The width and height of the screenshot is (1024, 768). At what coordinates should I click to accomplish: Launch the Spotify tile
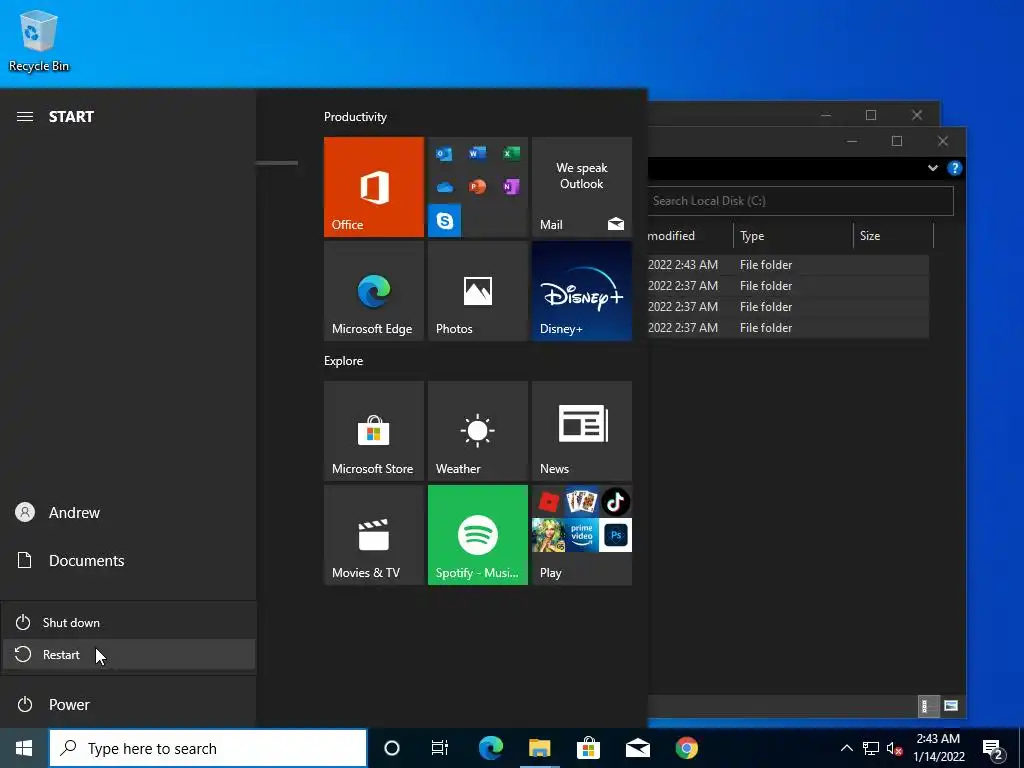click(477, 535)
